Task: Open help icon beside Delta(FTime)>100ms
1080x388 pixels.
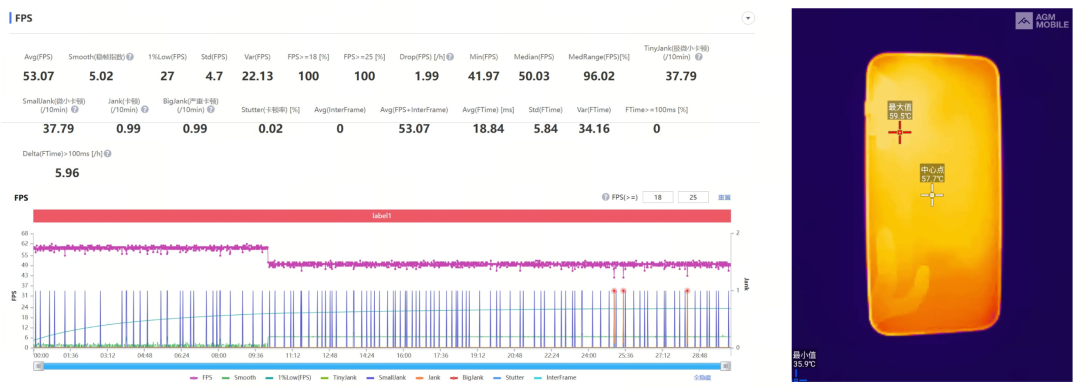Action: [108, 154]
